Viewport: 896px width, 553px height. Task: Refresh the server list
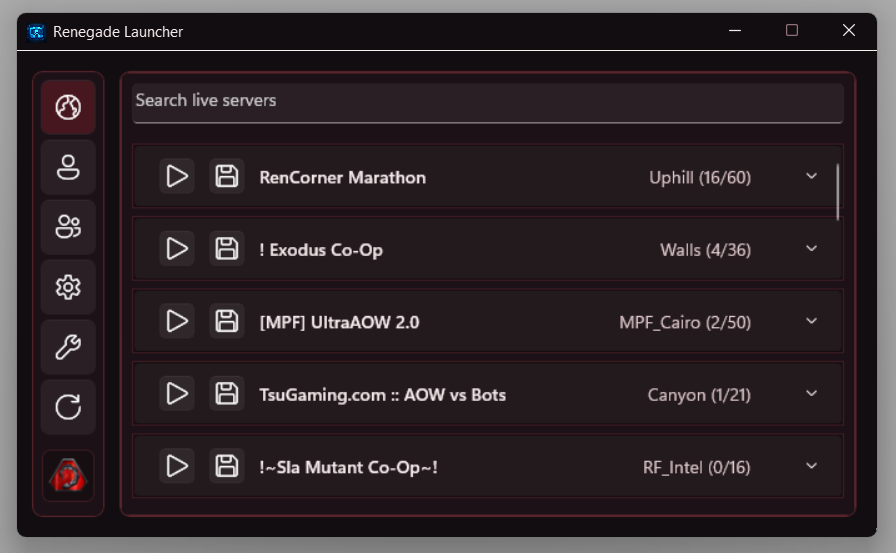click(x=68, y=407)
